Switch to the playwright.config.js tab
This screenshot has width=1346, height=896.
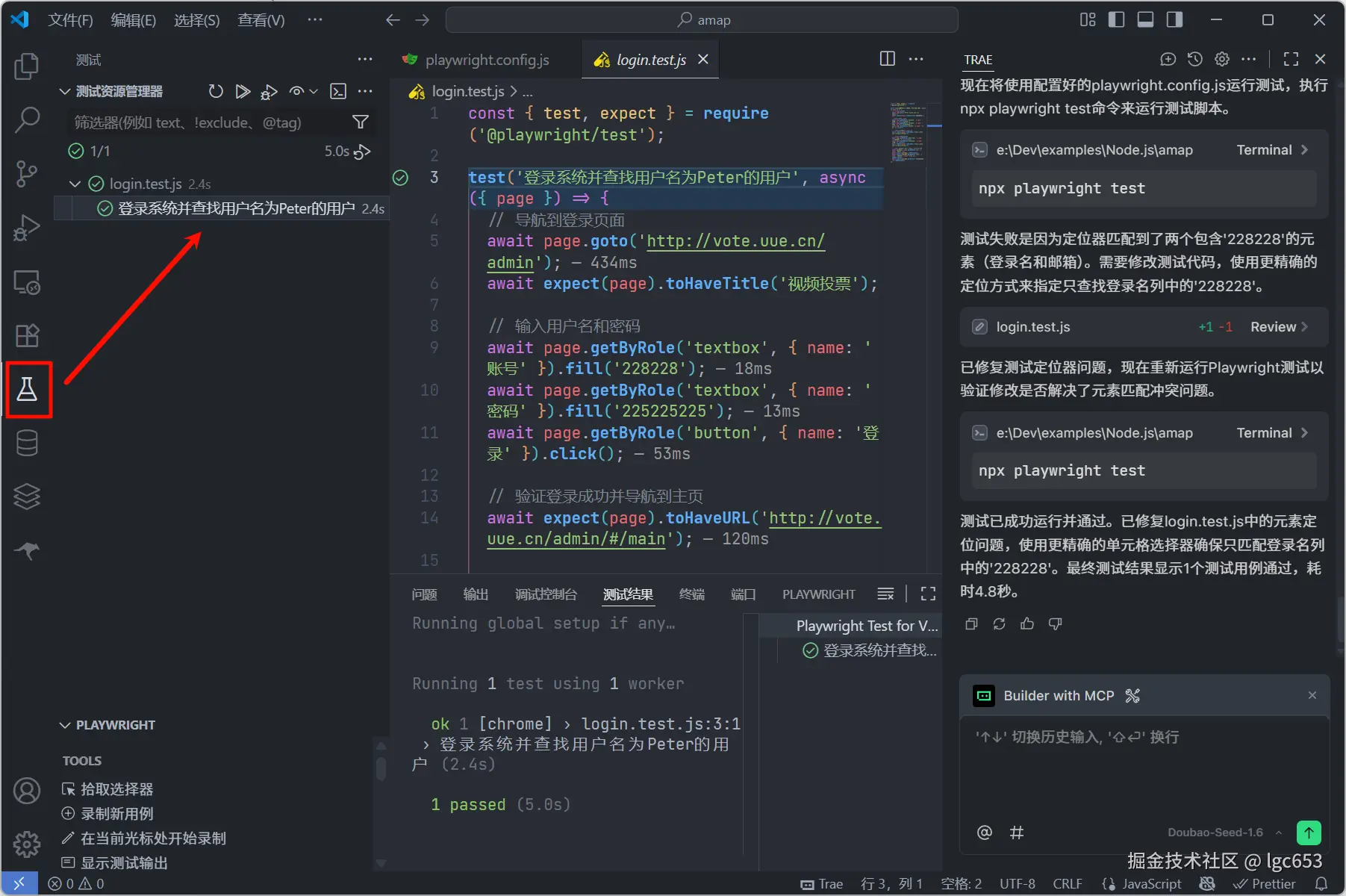click(486, 60)
